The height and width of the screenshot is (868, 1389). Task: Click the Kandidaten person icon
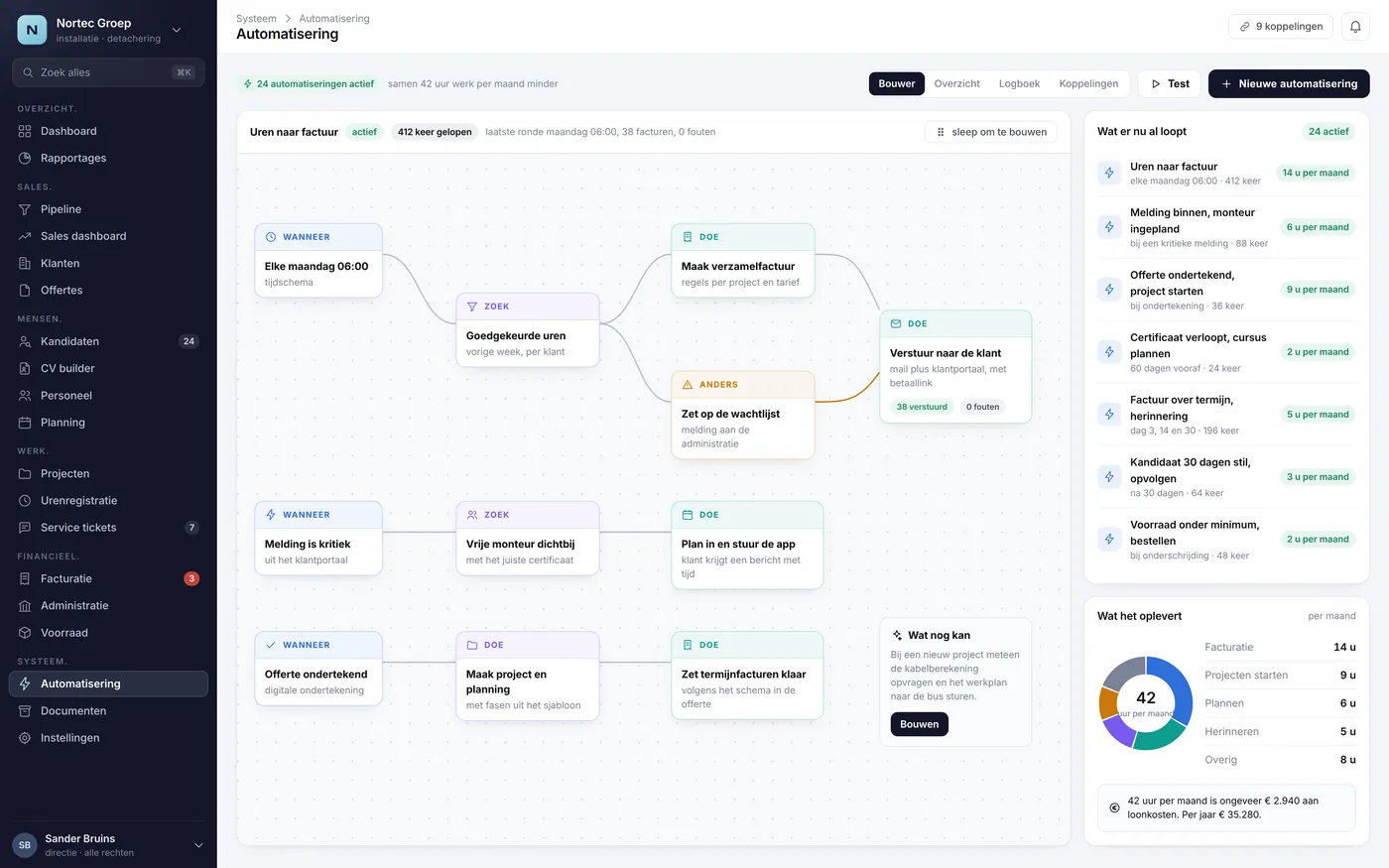[x=25, y=341]
